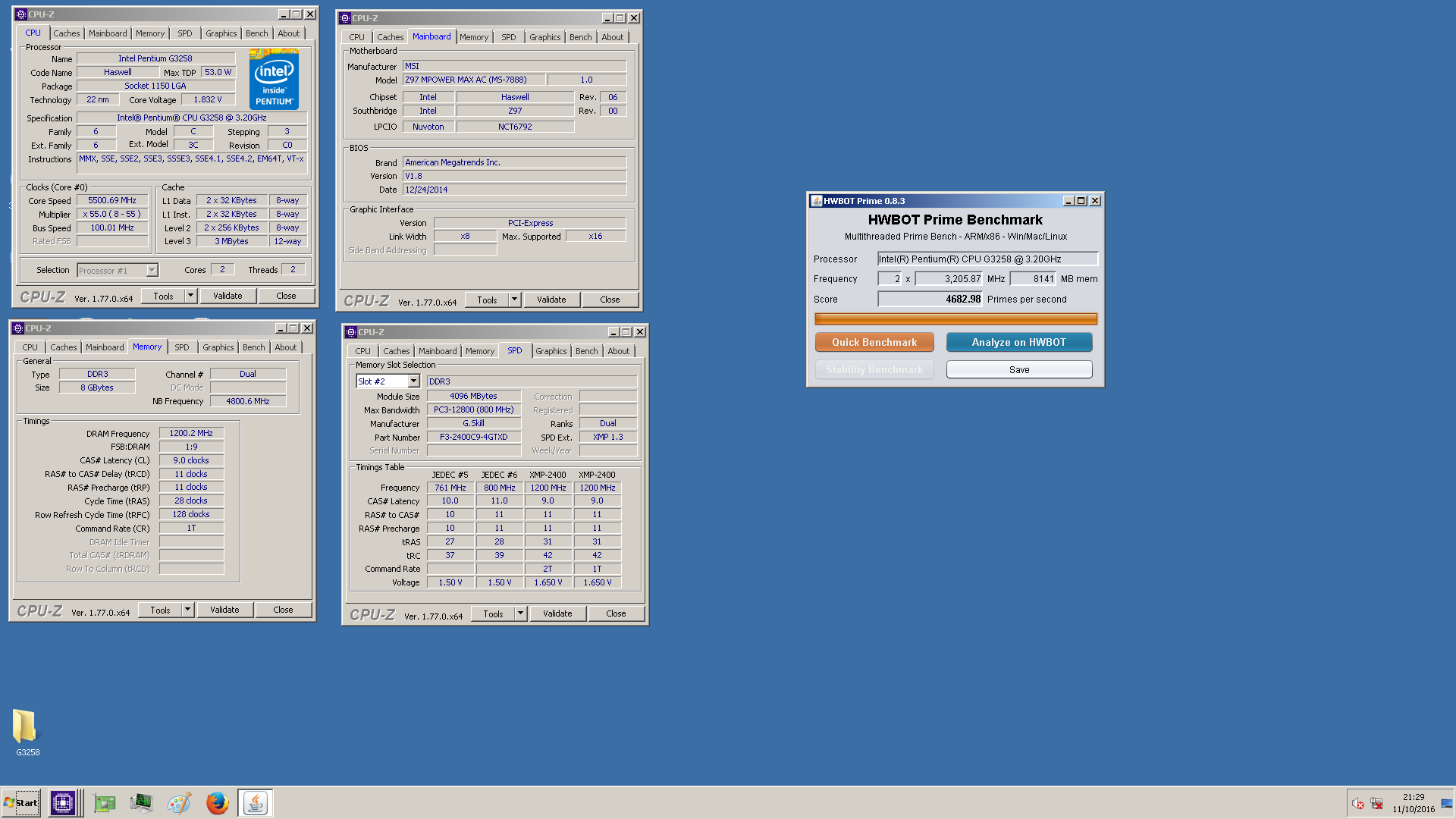The image size is (1456, 819).
Task: Click the taskbar clock showing 21:29
Action: point(1414,797)
